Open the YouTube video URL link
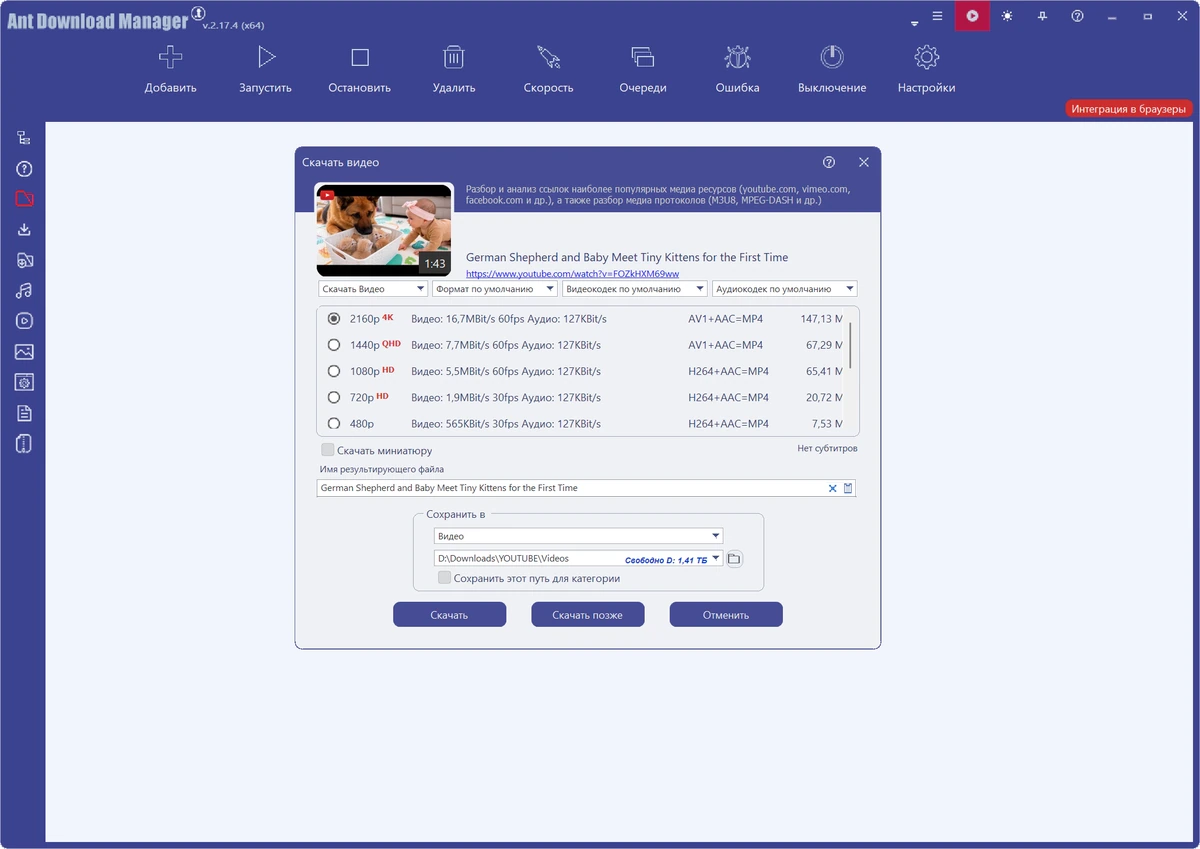Viewport: 1200px width, 849px height. pyautogui.click(x=573, y=274)
